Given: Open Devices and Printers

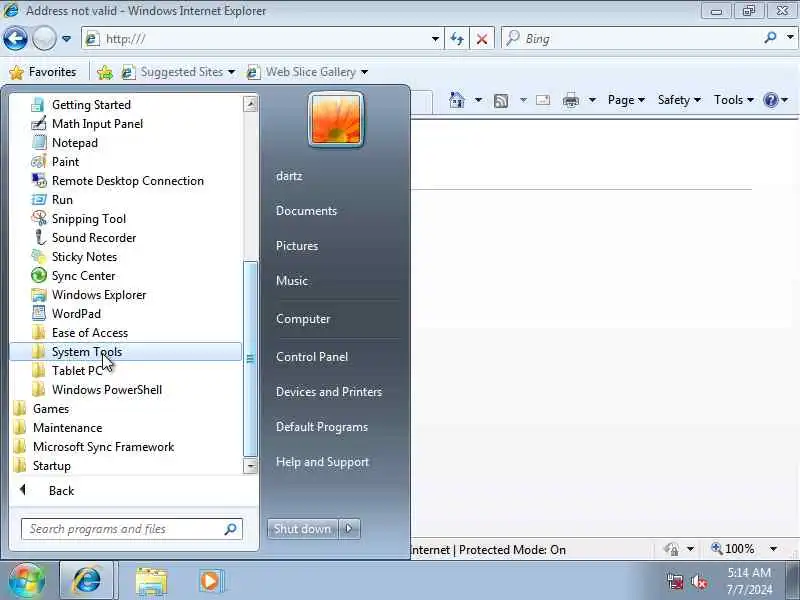Looking at the screenshot, I should click(x=329, y=392).
